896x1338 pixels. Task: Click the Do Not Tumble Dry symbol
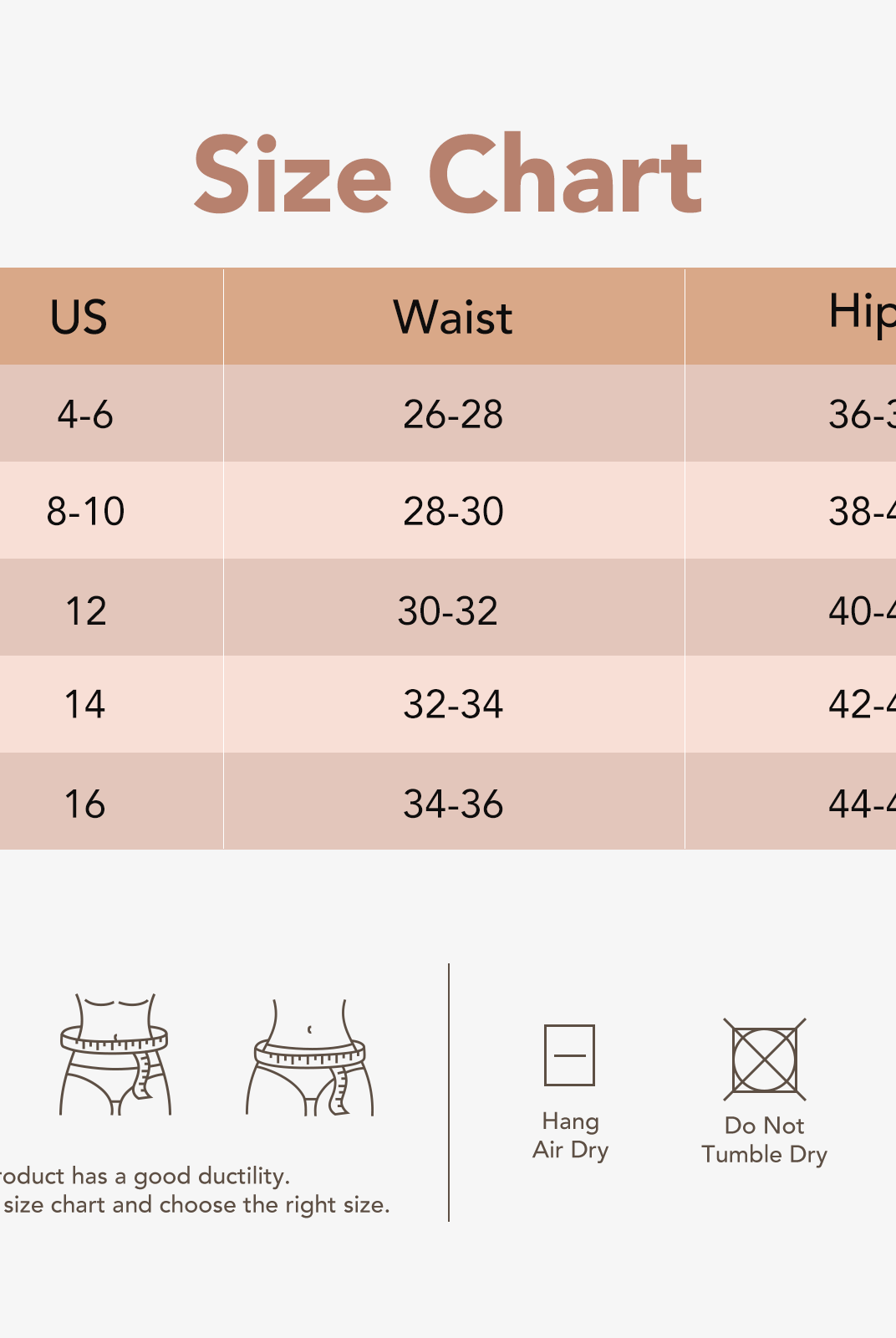pos(765,1060)
